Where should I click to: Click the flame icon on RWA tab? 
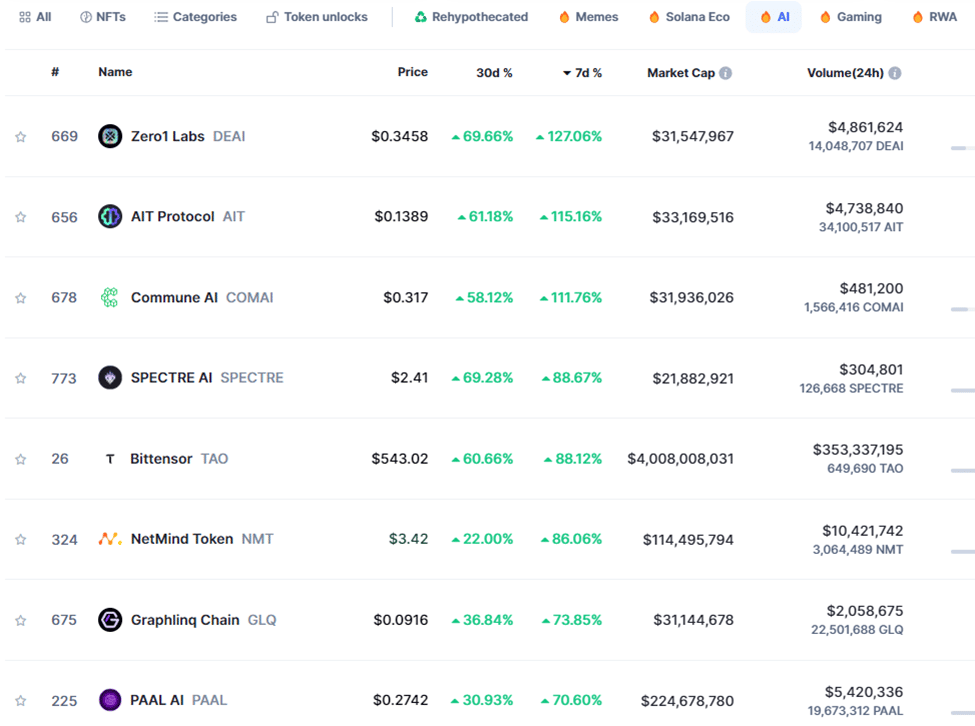918,17
